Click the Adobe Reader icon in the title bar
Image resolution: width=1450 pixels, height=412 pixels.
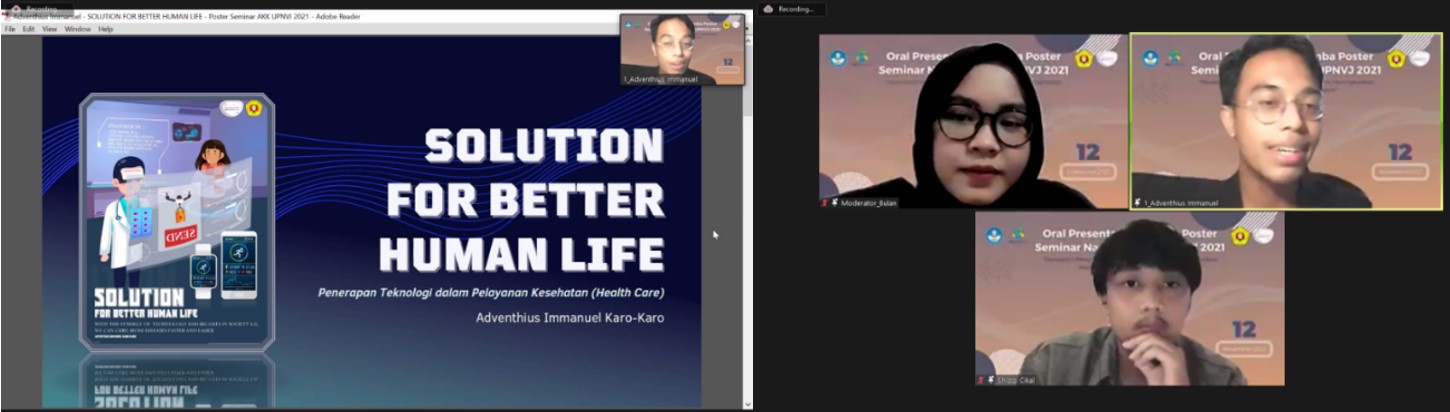pos(7,17)
